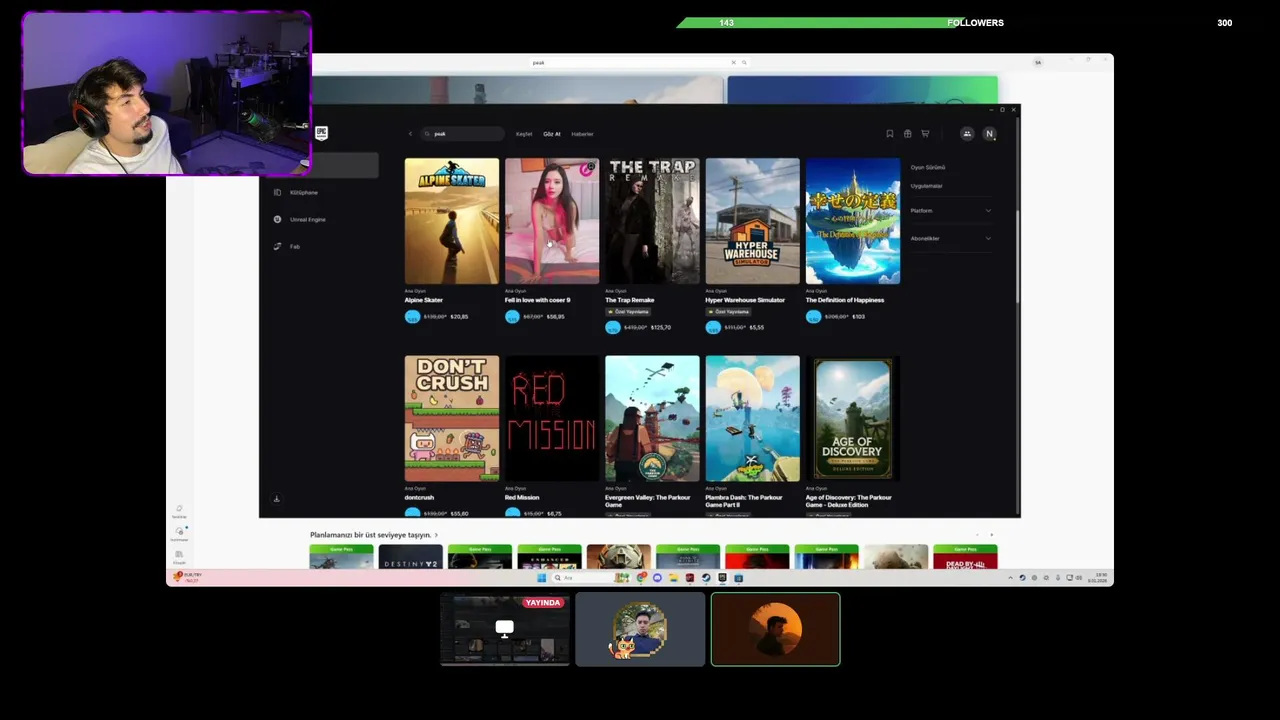
Task: Select the YAYINDA screen share tile
Action: (x=505, y=629)
